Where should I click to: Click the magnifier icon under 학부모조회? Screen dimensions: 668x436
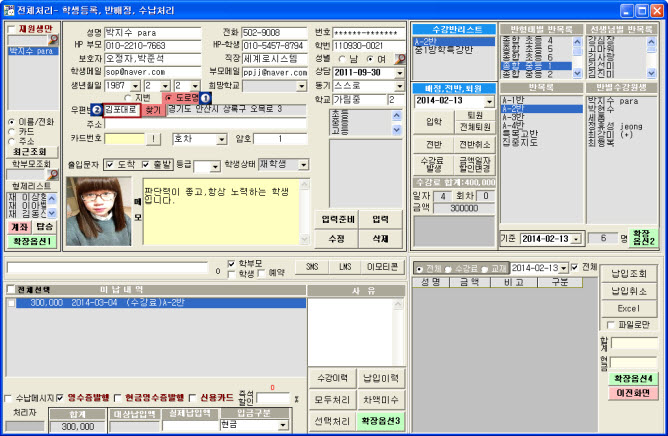coord(52,174)
